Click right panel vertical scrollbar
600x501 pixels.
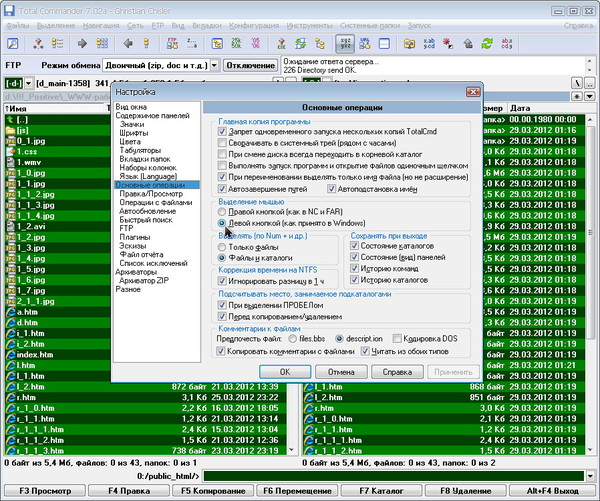click(591, 285)
